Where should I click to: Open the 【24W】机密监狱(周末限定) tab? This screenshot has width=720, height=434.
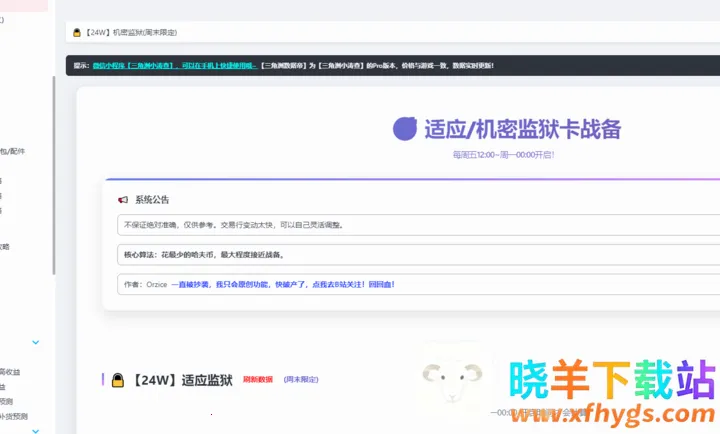(x=132, y=33)
